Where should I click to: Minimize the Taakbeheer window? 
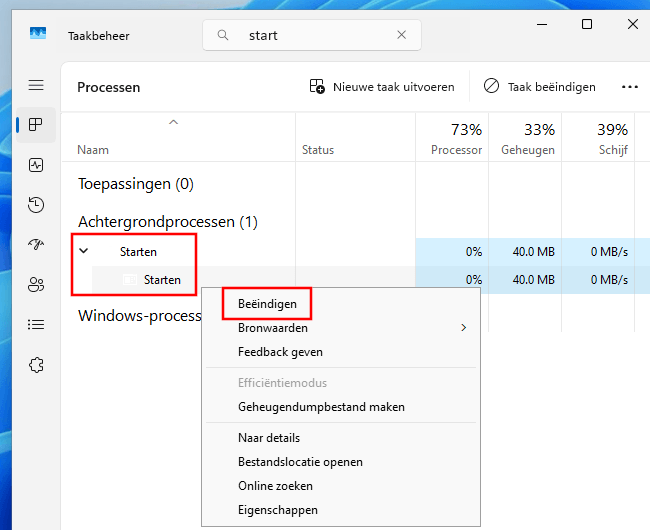[542, 24]
